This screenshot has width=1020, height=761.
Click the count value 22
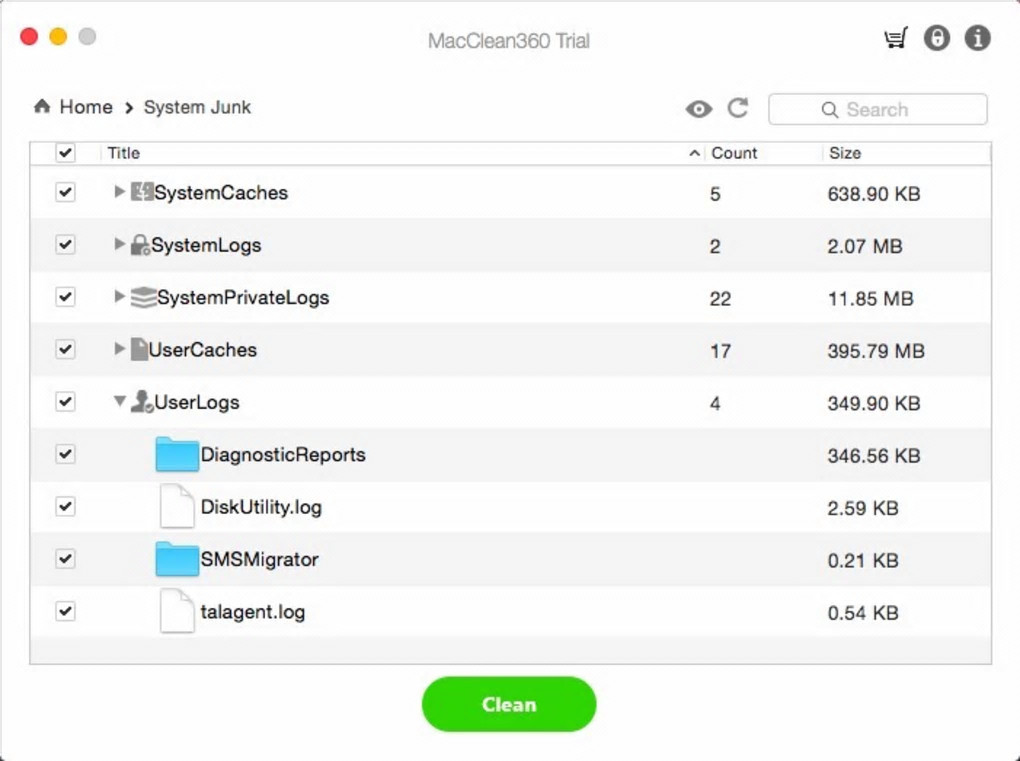720,299
